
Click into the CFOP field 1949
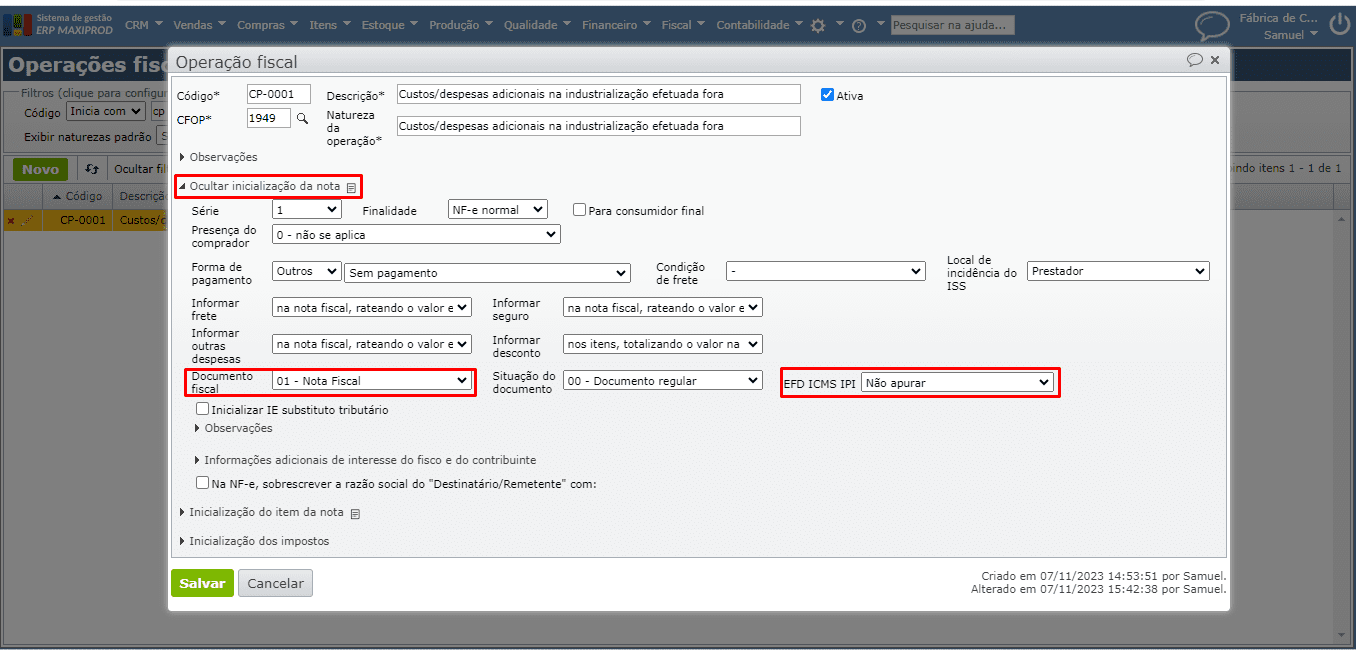pyautogui.click(x=269, y=118)
